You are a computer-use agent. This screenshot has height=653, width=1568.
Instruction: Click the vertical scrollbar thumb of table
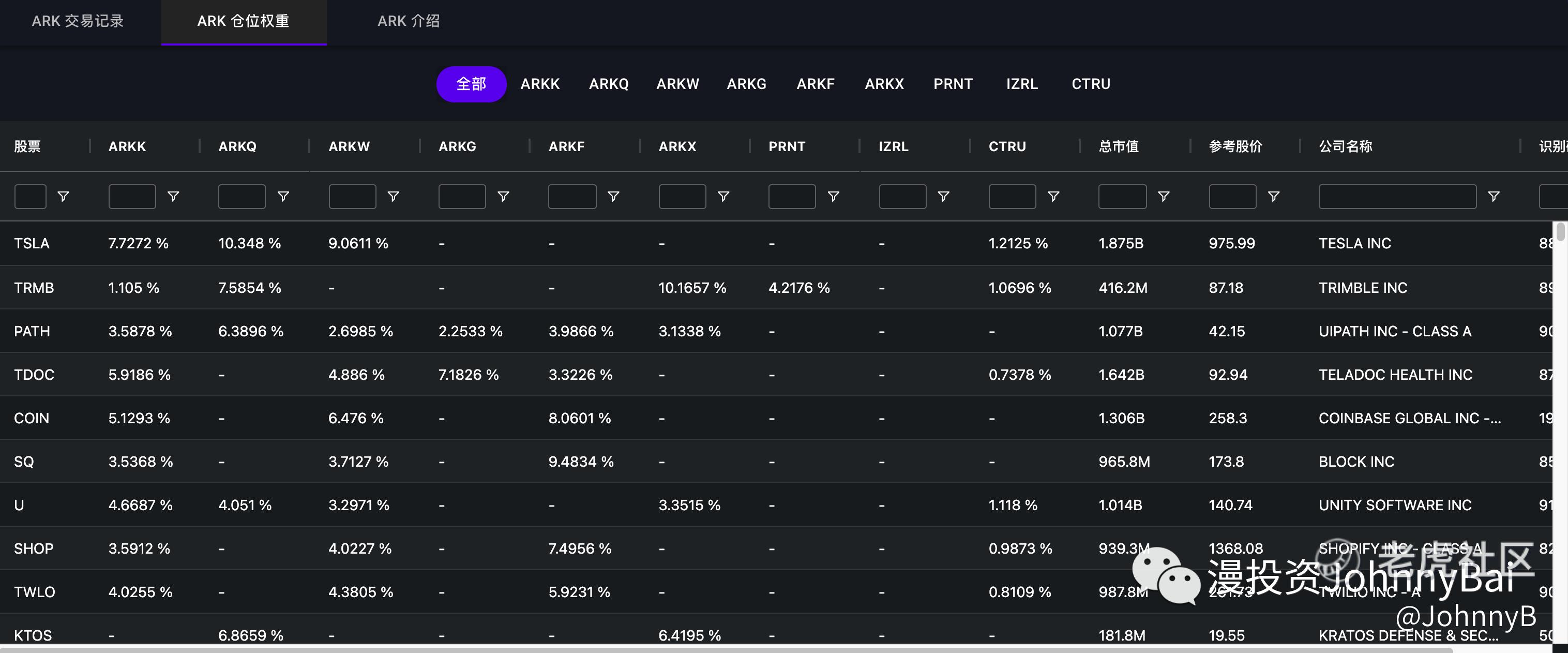point(1560,233)
